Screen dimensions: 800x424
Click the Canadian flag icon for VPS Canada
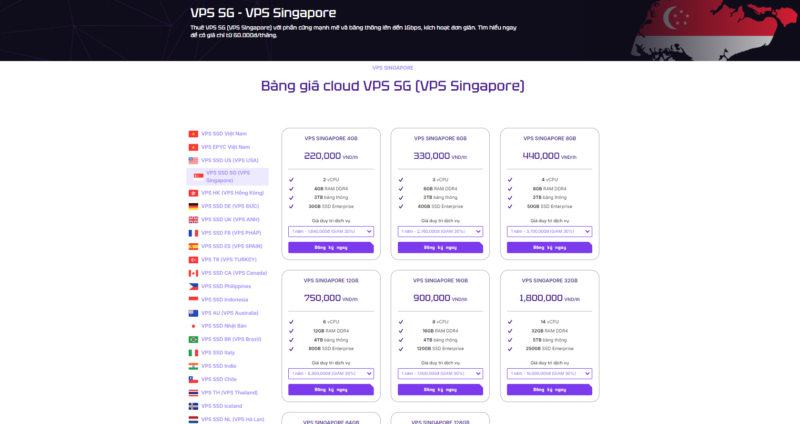[193, 273]
